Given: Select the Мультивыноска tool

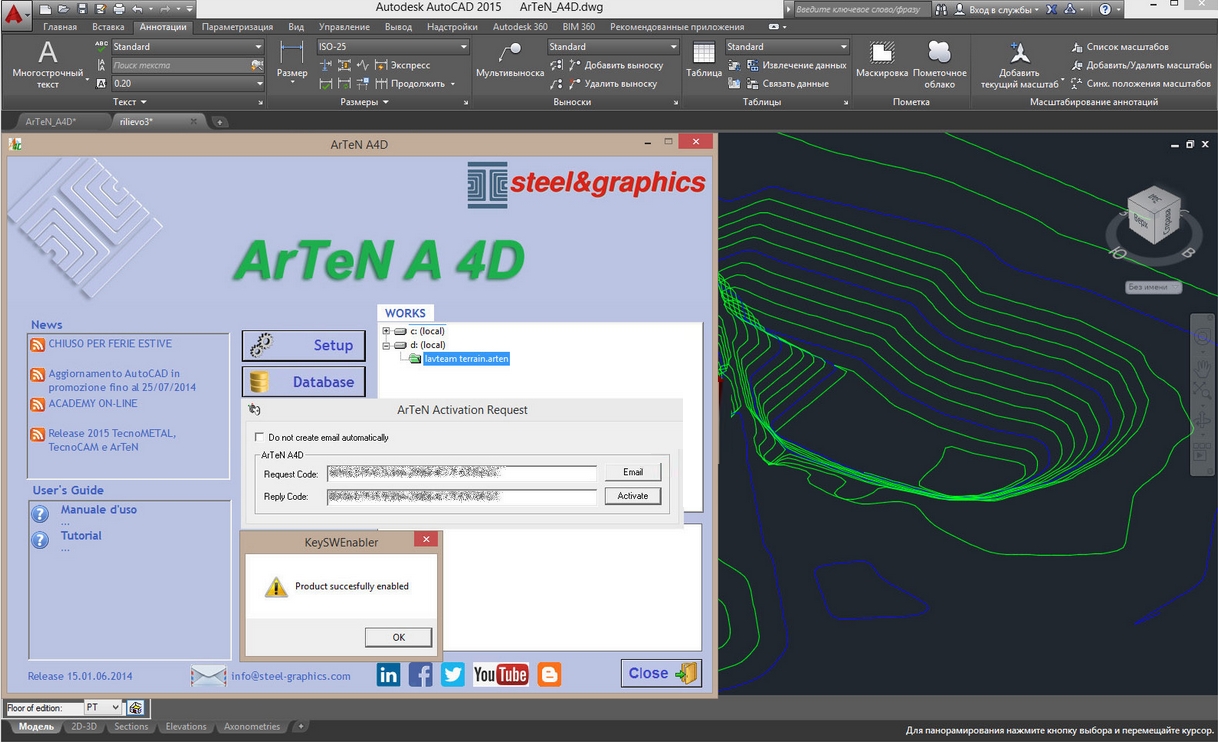Looking at the screenshot, I should tap(510, 60).
